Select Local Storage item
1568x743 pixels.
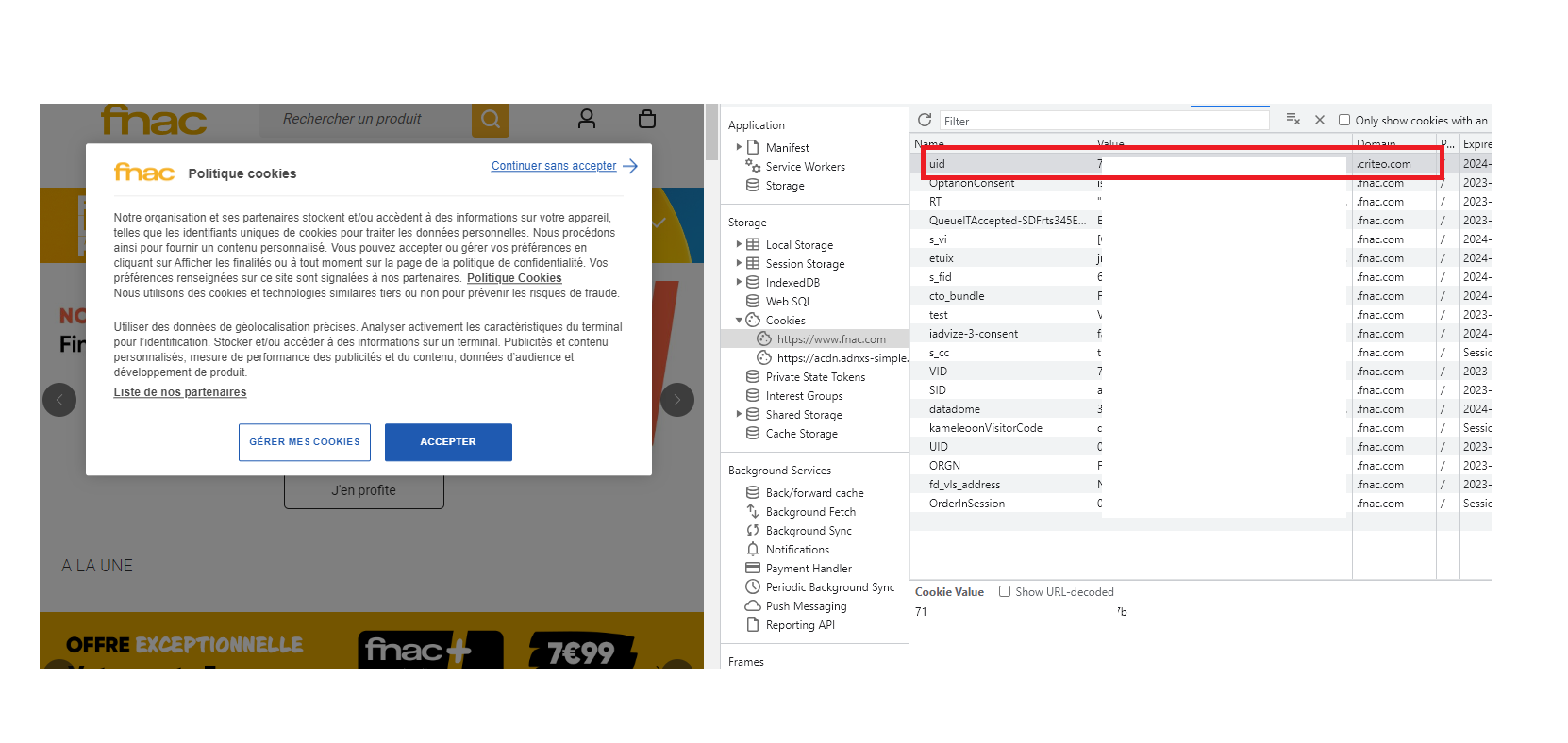click(x=799, y=245)
